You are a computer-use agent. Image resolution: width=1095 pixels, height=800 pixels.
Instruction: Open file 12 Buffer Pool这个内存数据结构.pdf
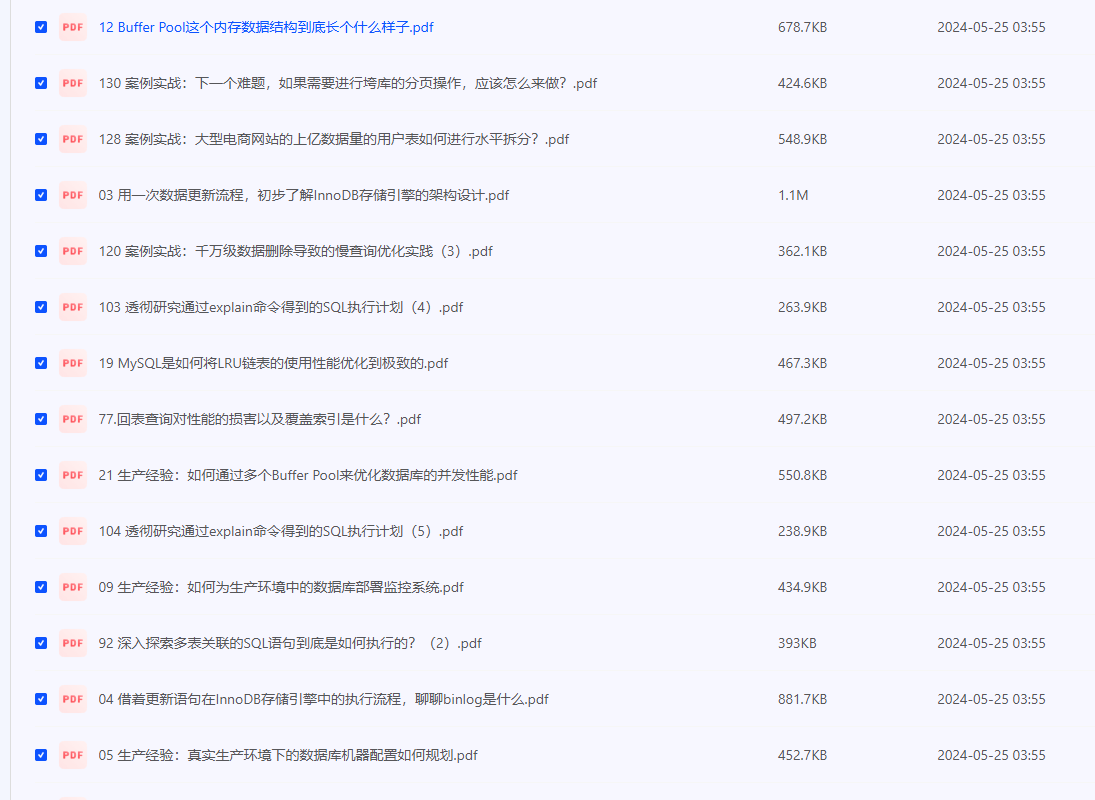[x=266, y=28]
